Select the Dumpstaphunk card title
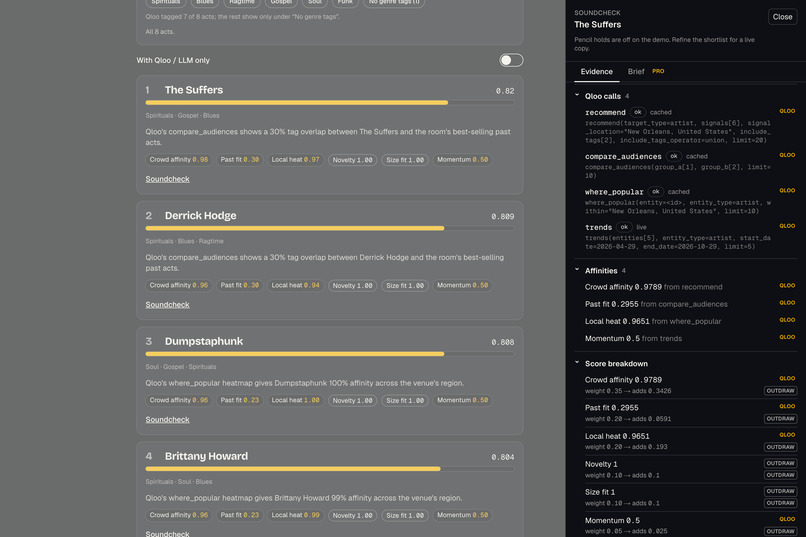Screen dimensions: 806x537 (204, 341)
